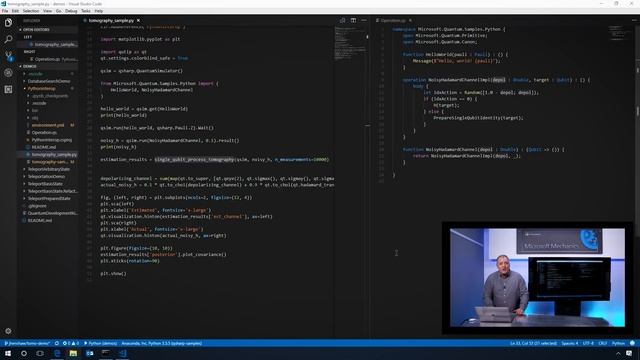This screenshot has width=640, height=360.
Task: Open the Selection menu
Action: (x=31, y=11)
